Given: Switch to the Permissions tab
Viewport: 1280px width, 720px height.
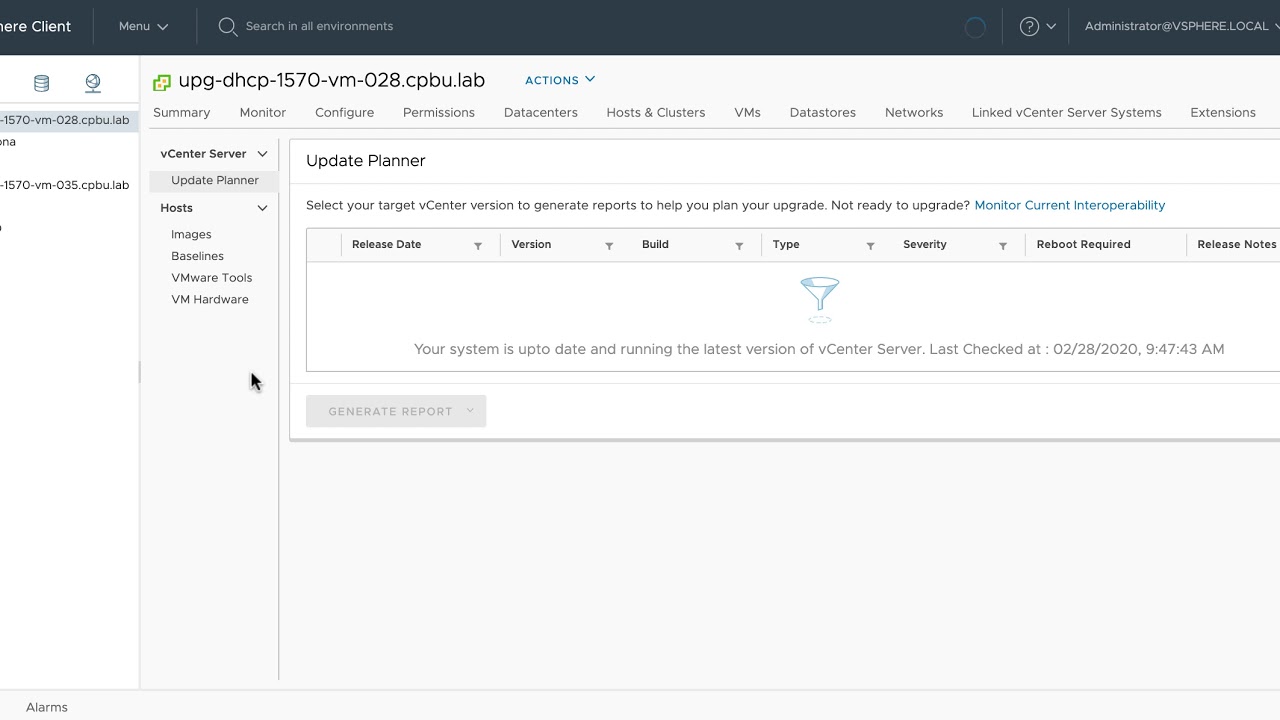Looking at the screenshot, I should (439, 112).
